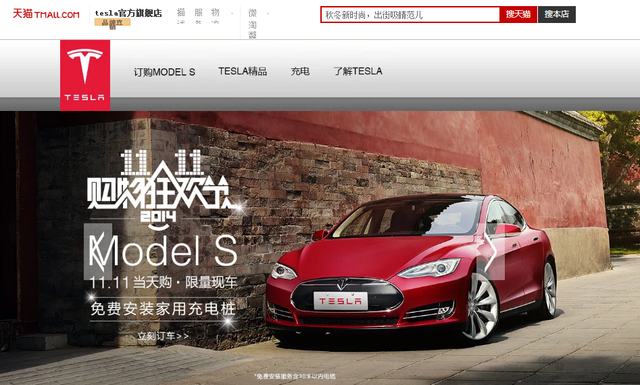Expand the 描述/服务/物流 store rating dropdown
The image size is (640, 385).
pos(205,16)
